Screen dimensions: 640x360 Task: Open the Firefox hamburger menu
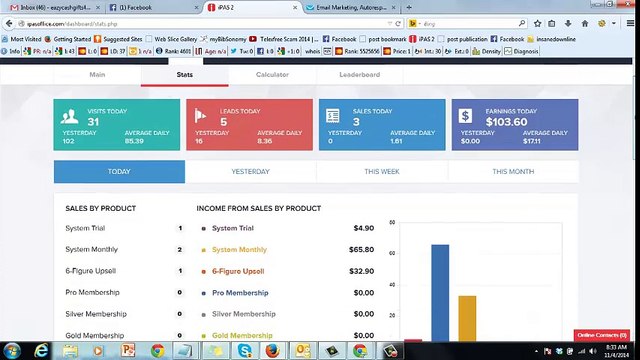pos(630,24)
